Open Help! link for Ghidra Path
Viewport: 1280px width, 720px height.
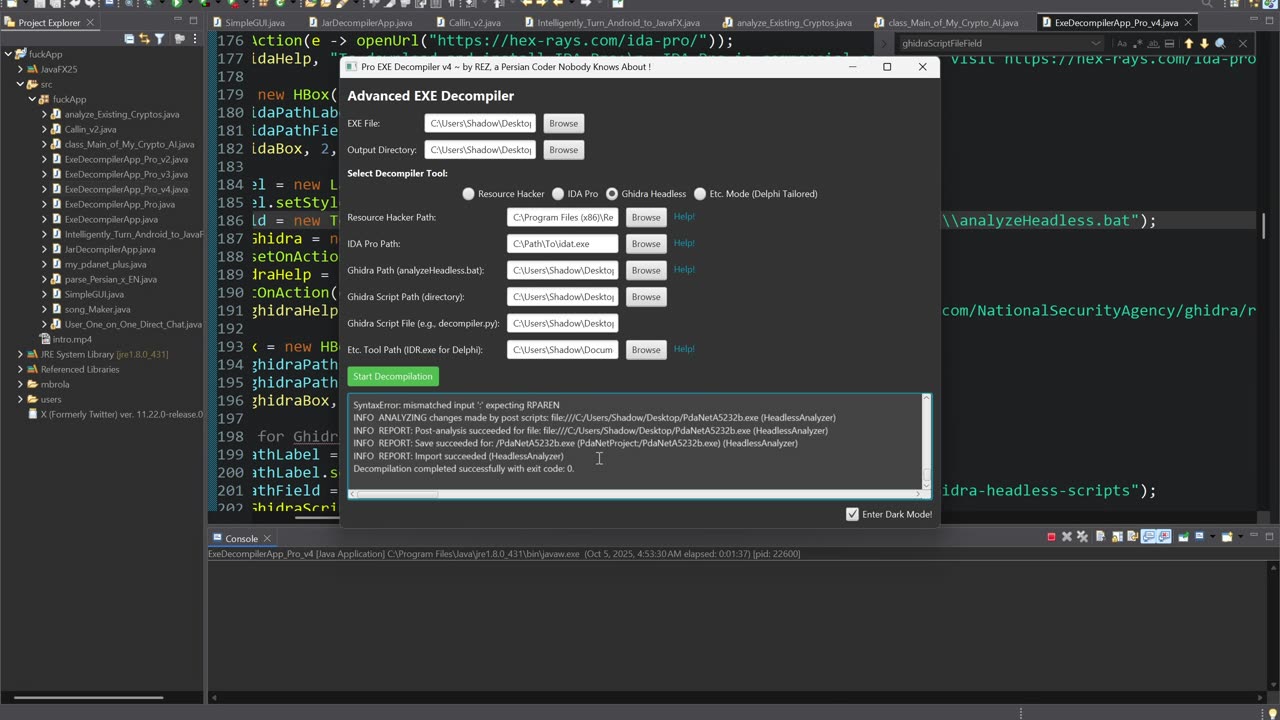point(684,269)
